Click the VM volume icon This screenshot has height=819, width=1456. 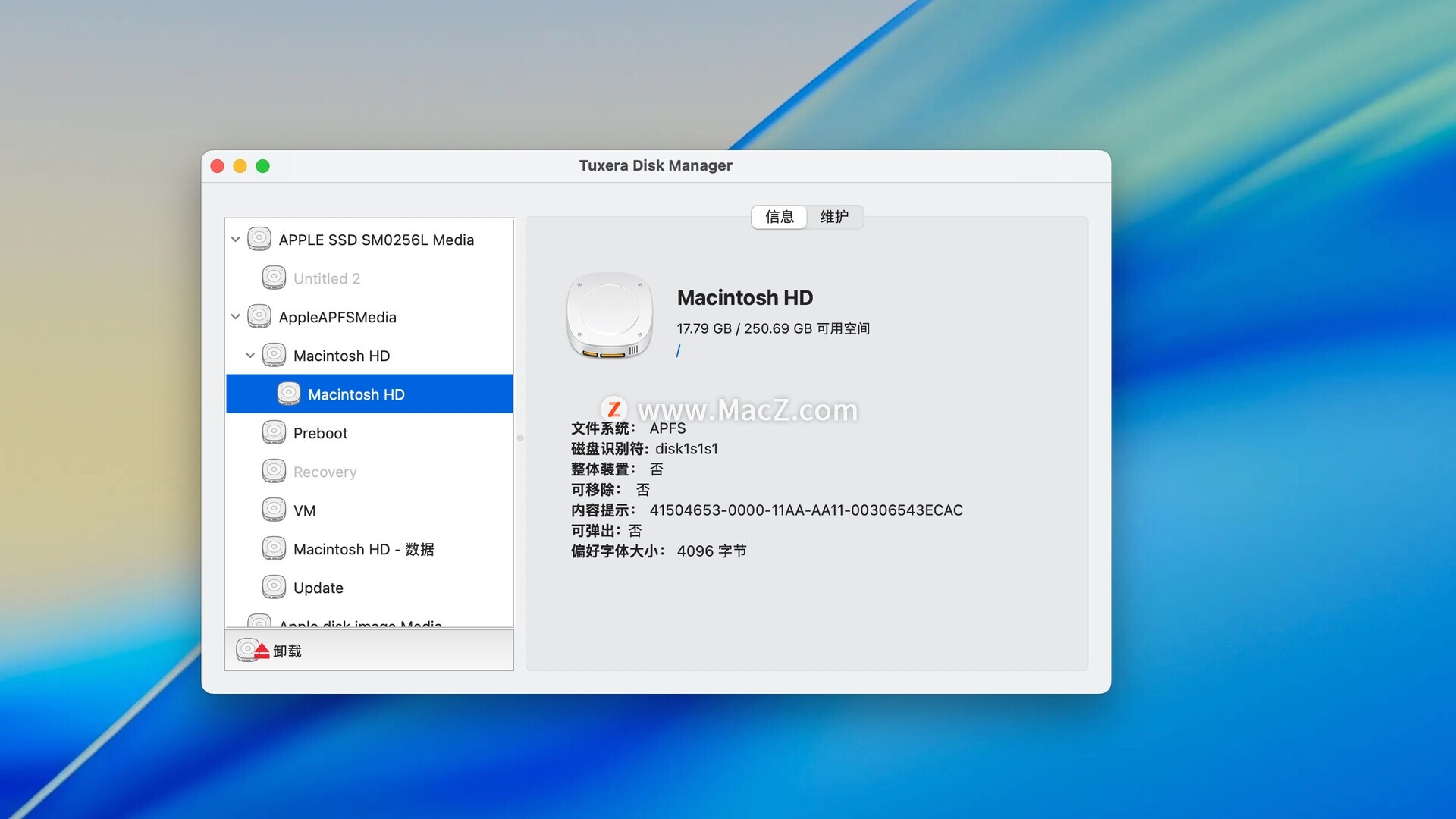pos(274,510)
